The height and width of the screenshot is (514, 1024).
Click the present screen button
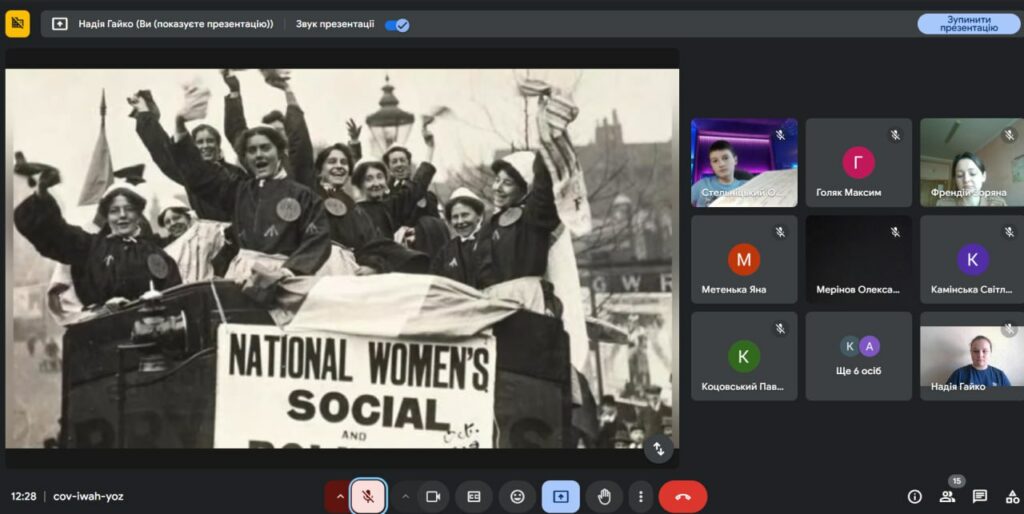560,496
